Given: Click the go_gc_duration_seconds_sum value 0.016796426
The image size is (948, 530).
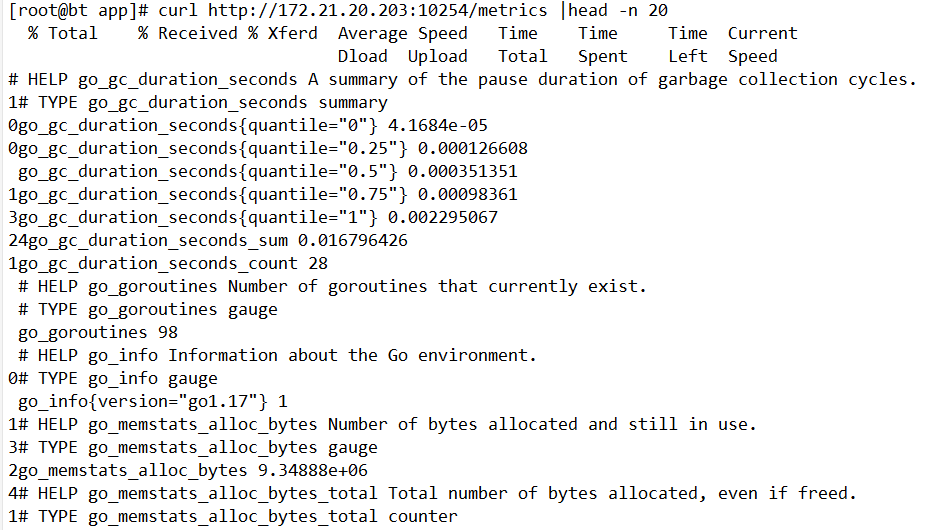Looking at the screenshot, I should [353, 241].
